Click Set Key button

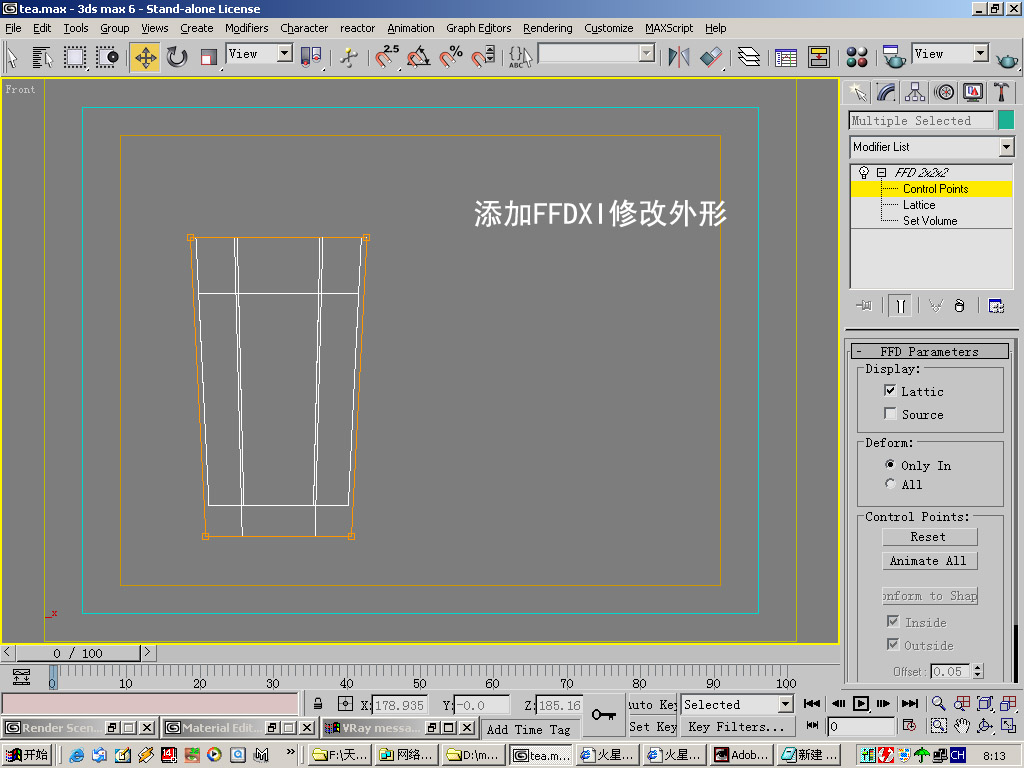tap(652, 726)
